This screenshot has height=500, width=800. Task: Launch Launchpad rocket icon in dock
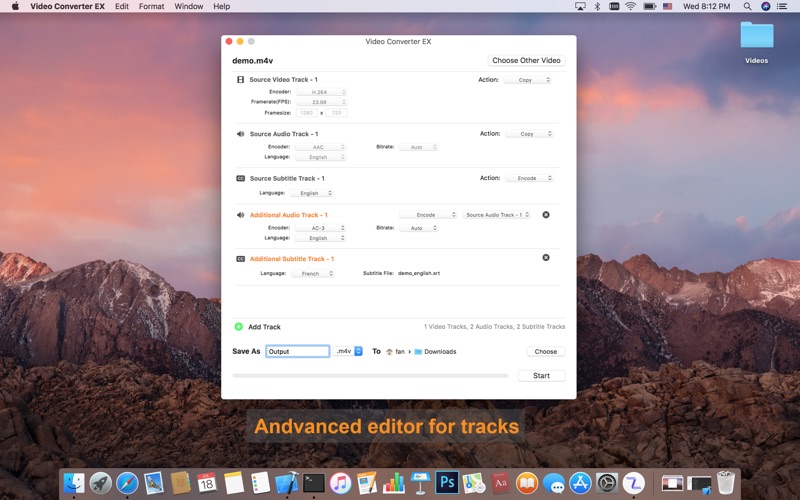[101, 483]
